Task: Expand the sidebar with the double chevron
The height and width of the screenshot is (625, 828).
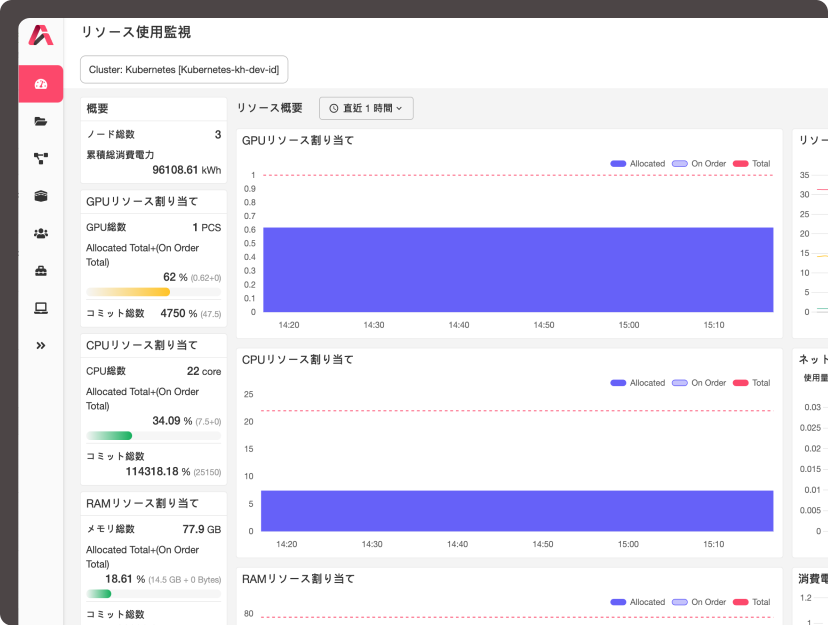Action: 40,345
